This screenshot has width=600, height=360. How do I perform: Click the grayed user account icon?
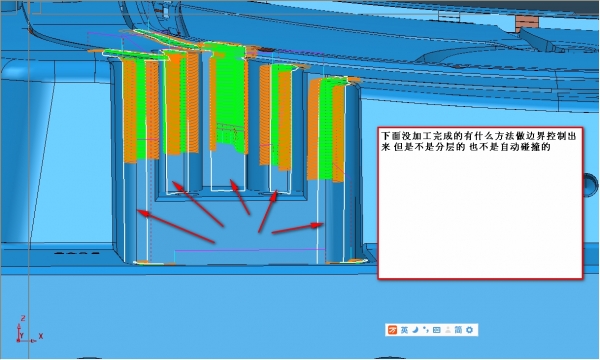[x=448, y=330]
